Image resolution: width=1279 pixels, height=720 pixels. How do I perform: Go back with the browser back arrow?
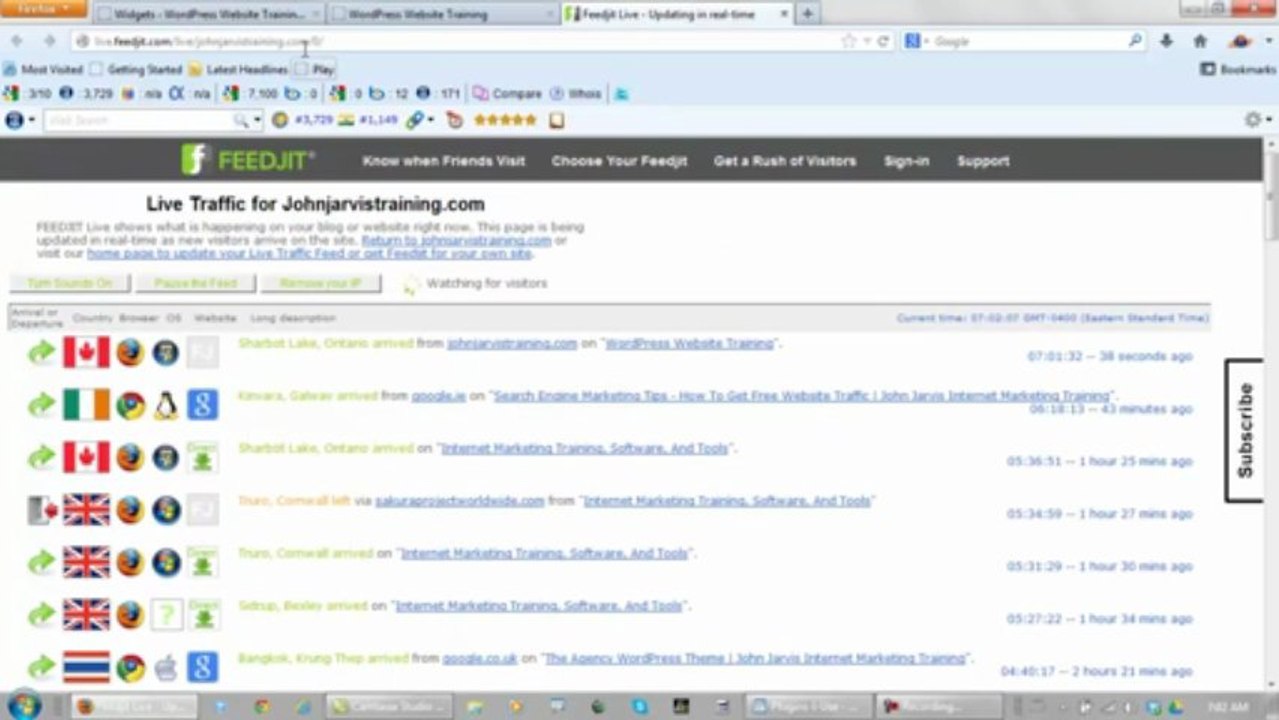pos(17,41)
